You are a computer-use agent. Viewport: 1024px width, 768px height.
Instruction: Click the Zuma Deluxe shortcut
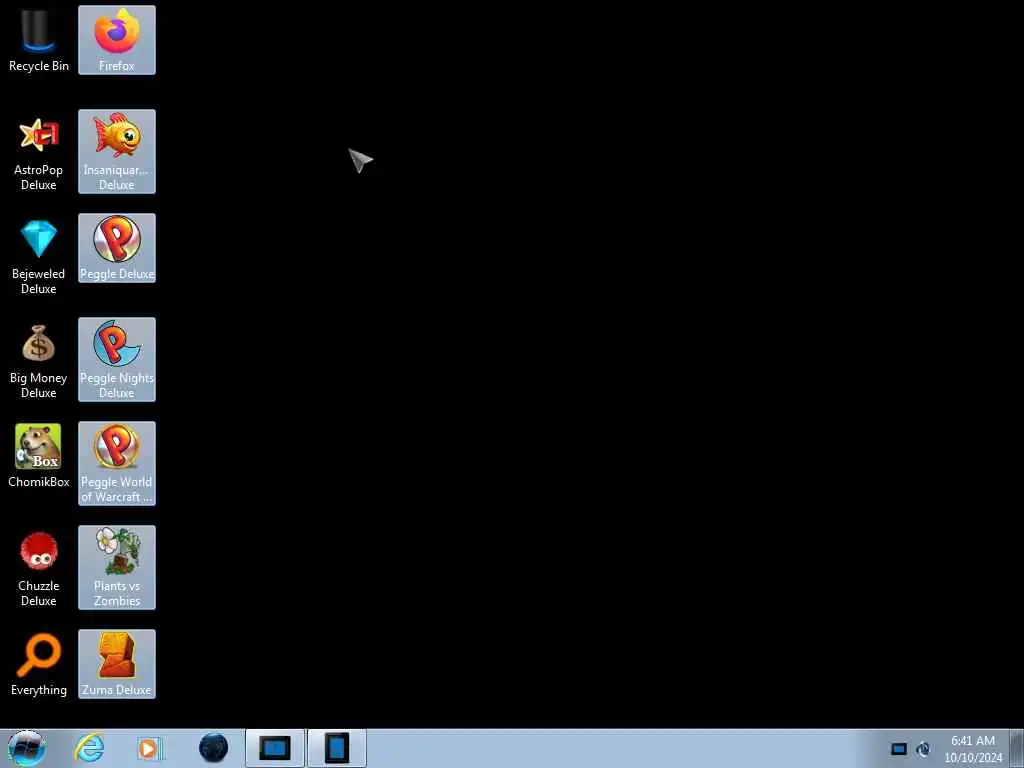click(x=117, y=664)
